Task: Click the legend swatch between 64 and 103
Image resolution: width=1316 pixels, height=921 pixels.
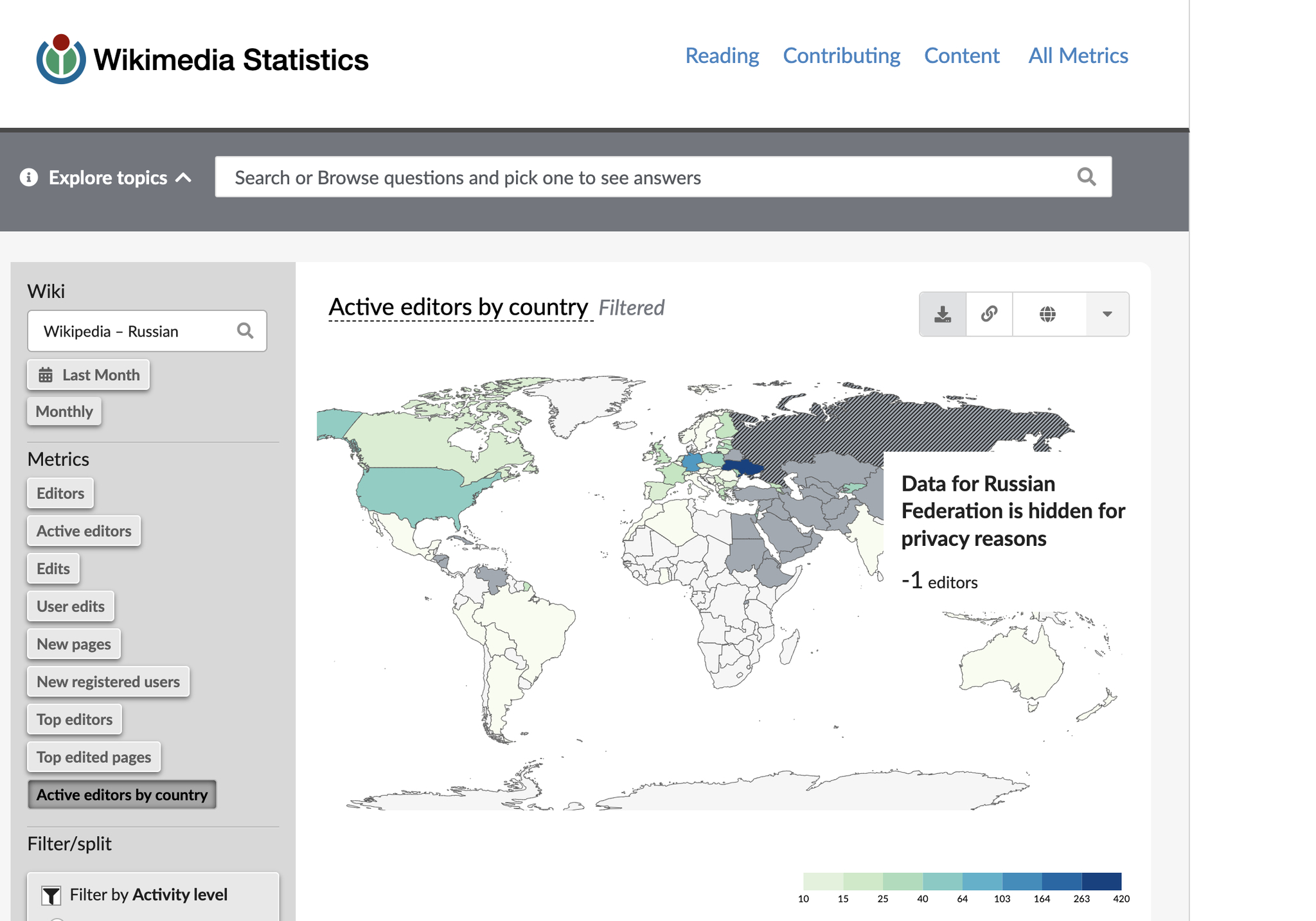Action: click(983, 881)
